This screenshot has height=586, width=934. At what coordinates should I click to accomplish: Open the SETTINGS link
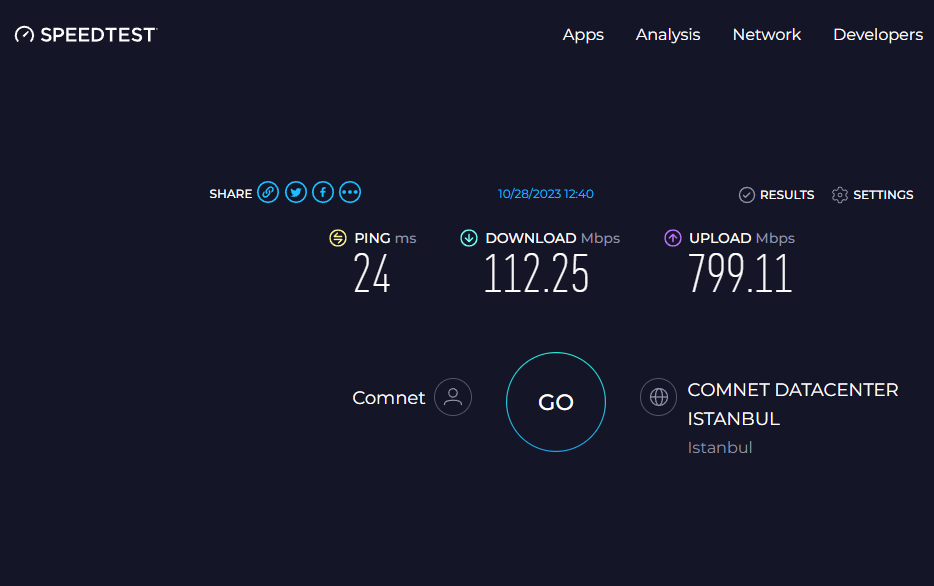pos(883,195)
